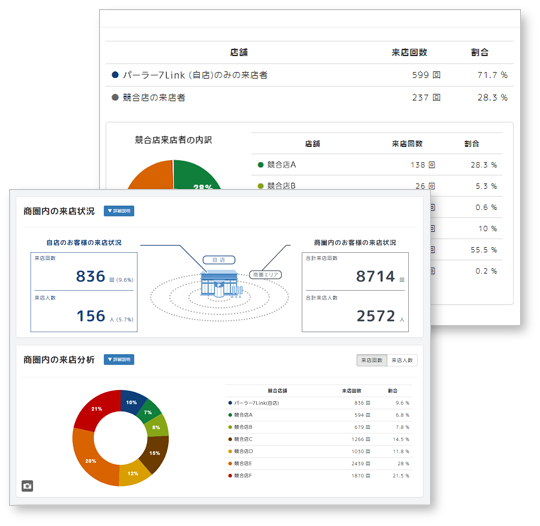540x526 pixels.
Task: Click the パーラー7Link(自店) row in the analysis table
Action: click(x=319, y=403)
